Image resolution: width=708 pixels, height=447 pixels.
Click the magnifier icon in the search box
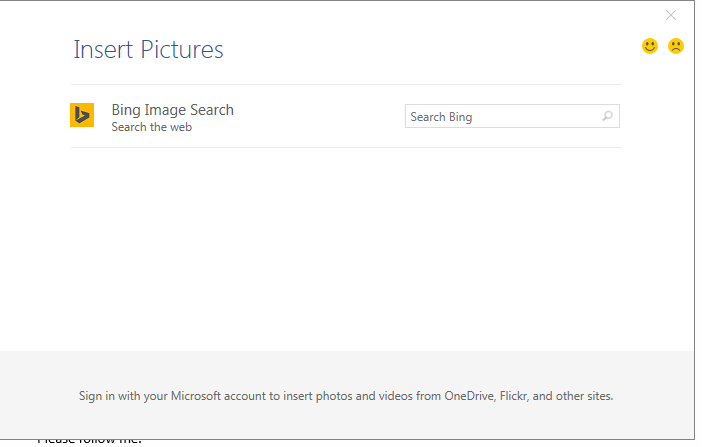(607, 117)
